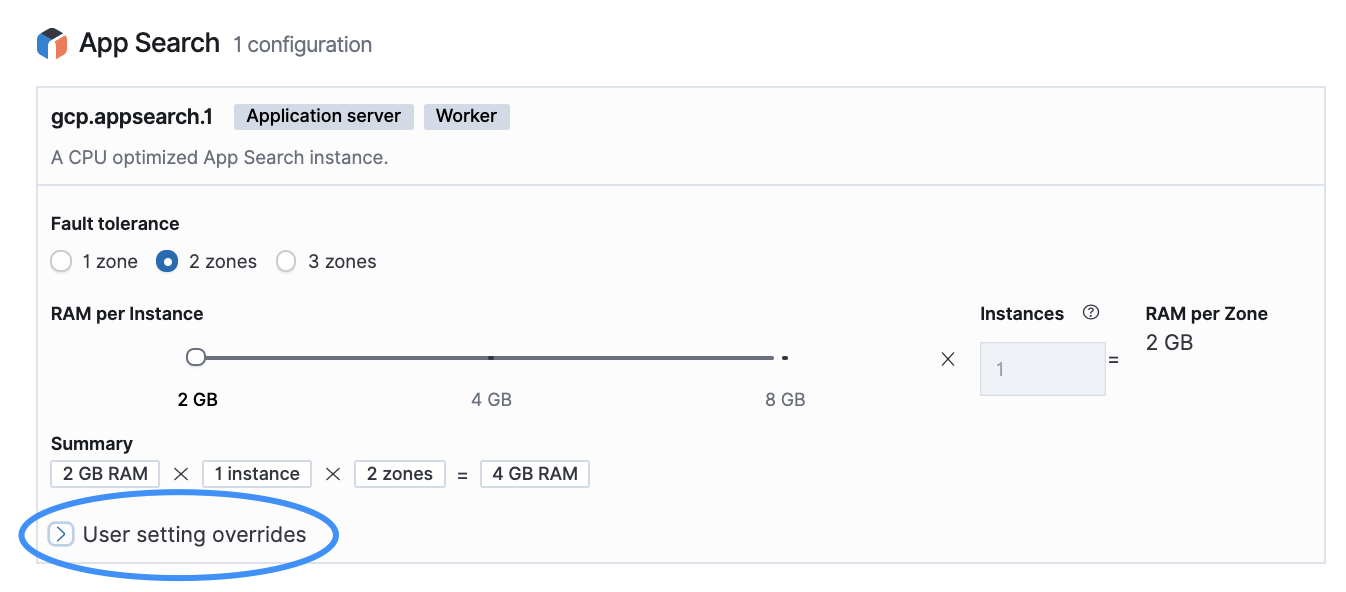The image size is (1346, 592).
Task: Set RAM slider to 8 GB tick
Action: pos(785,357)
